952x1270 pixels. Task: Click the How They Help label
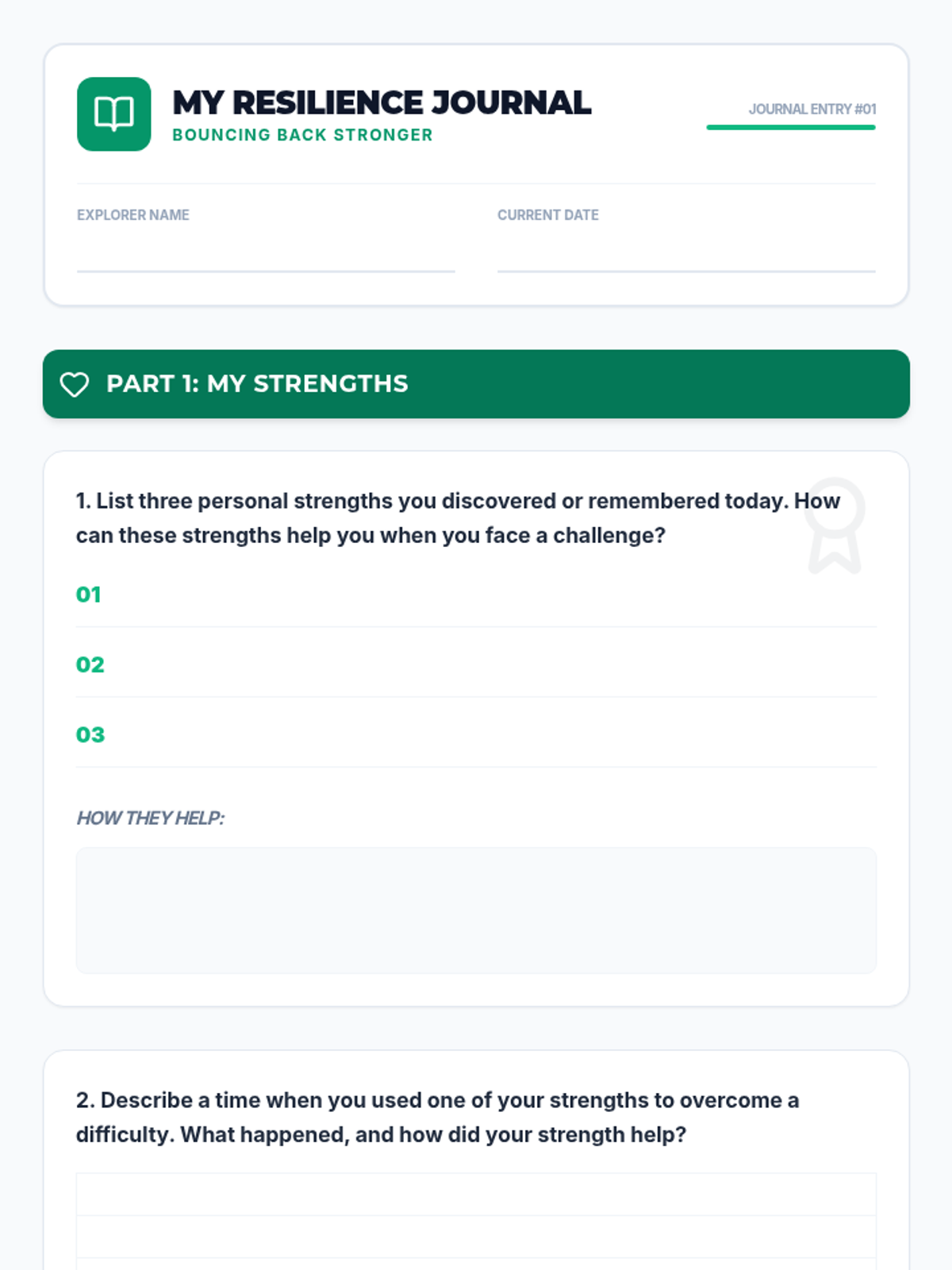click(x=150, y=818)
